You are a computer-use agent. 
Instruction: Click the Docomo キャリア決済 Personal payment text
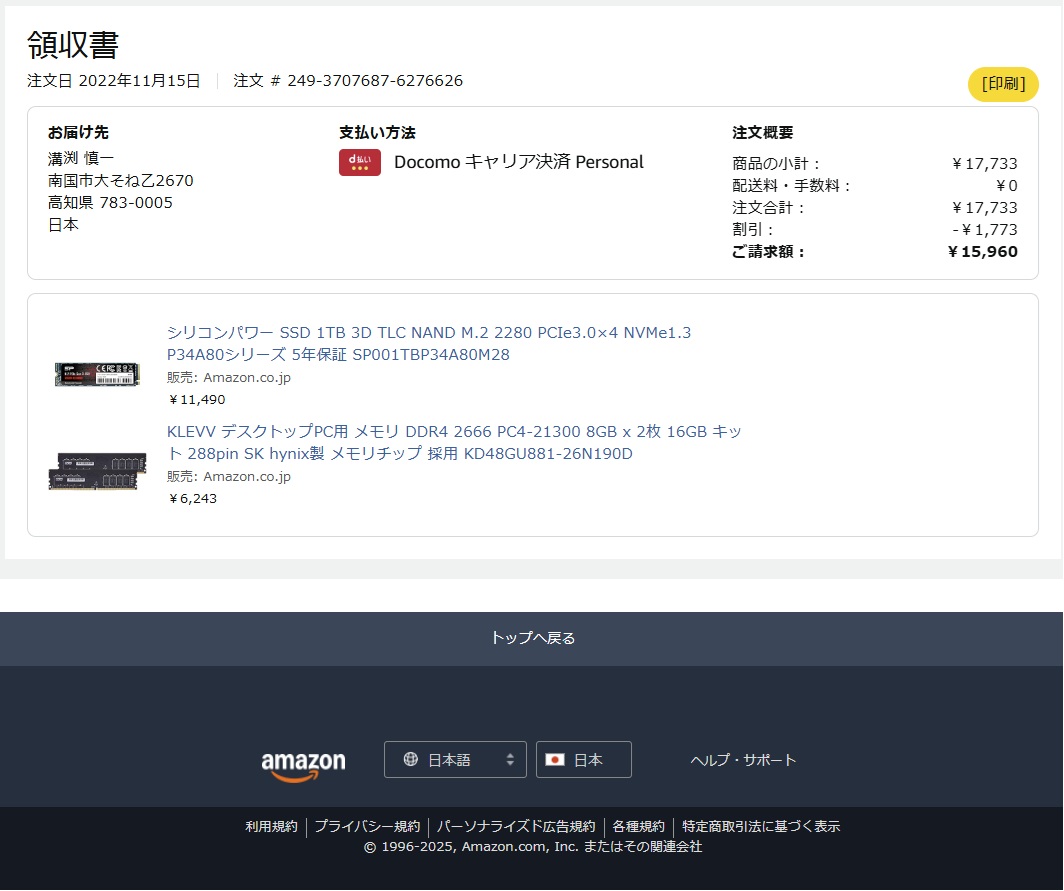click(x=518, y=162)
